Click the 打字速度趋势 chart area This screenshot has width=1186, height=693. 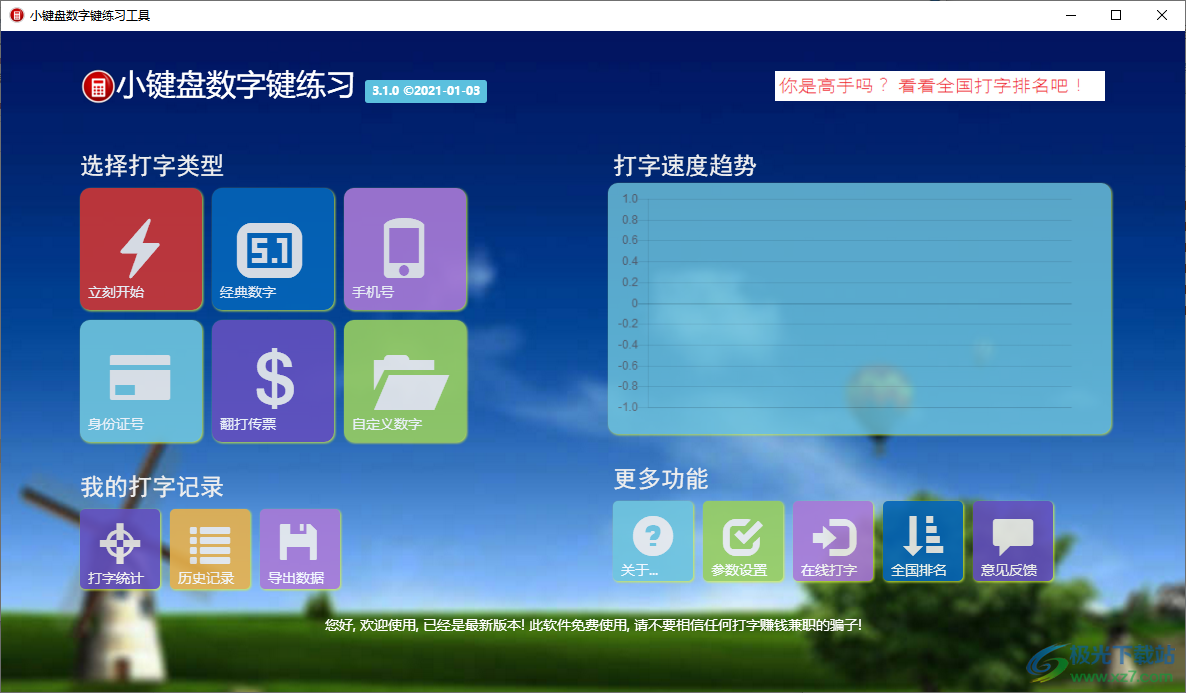860,309
